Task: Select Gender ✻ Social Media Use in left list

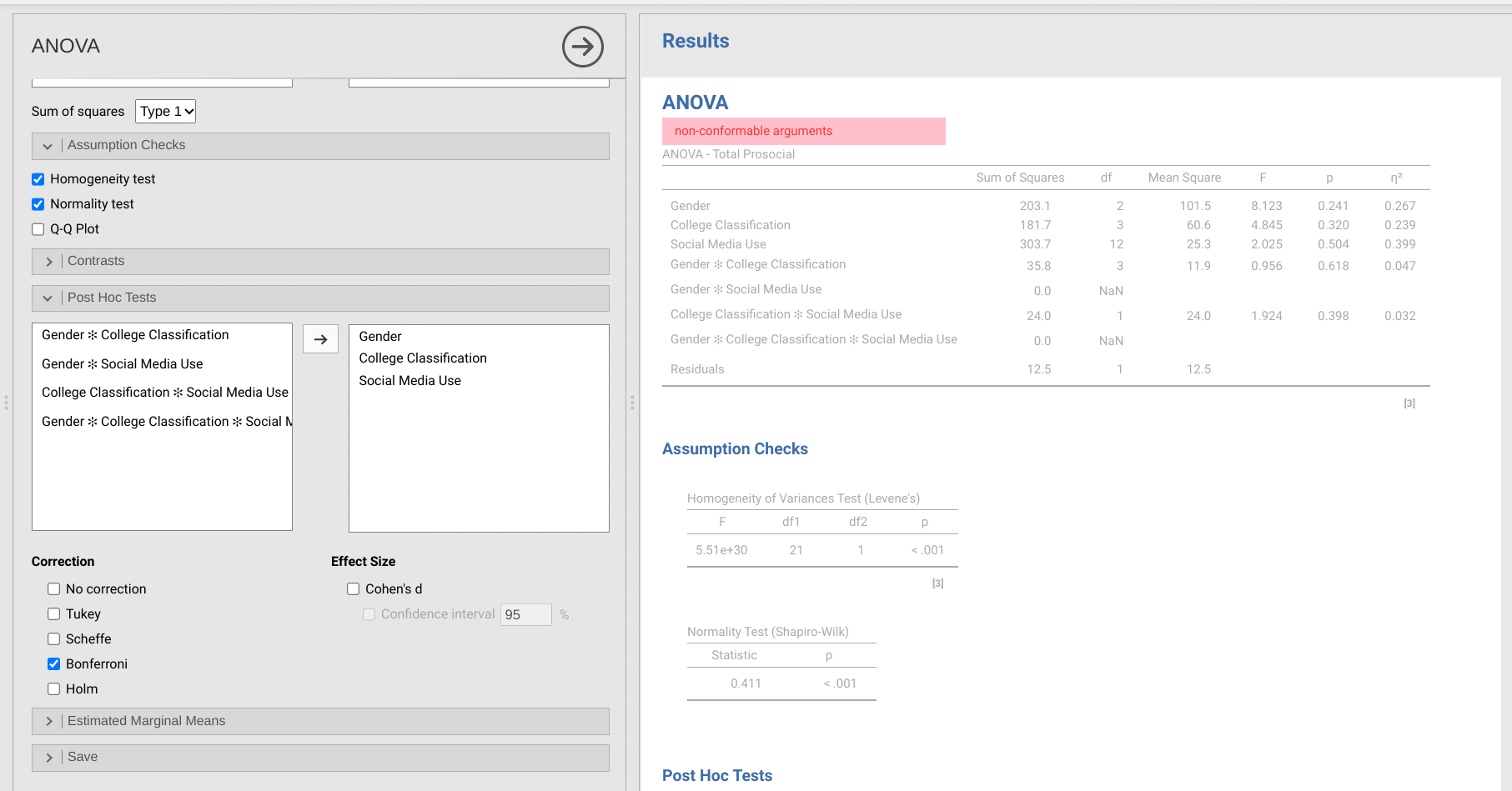Action: (x=123, y=364)
